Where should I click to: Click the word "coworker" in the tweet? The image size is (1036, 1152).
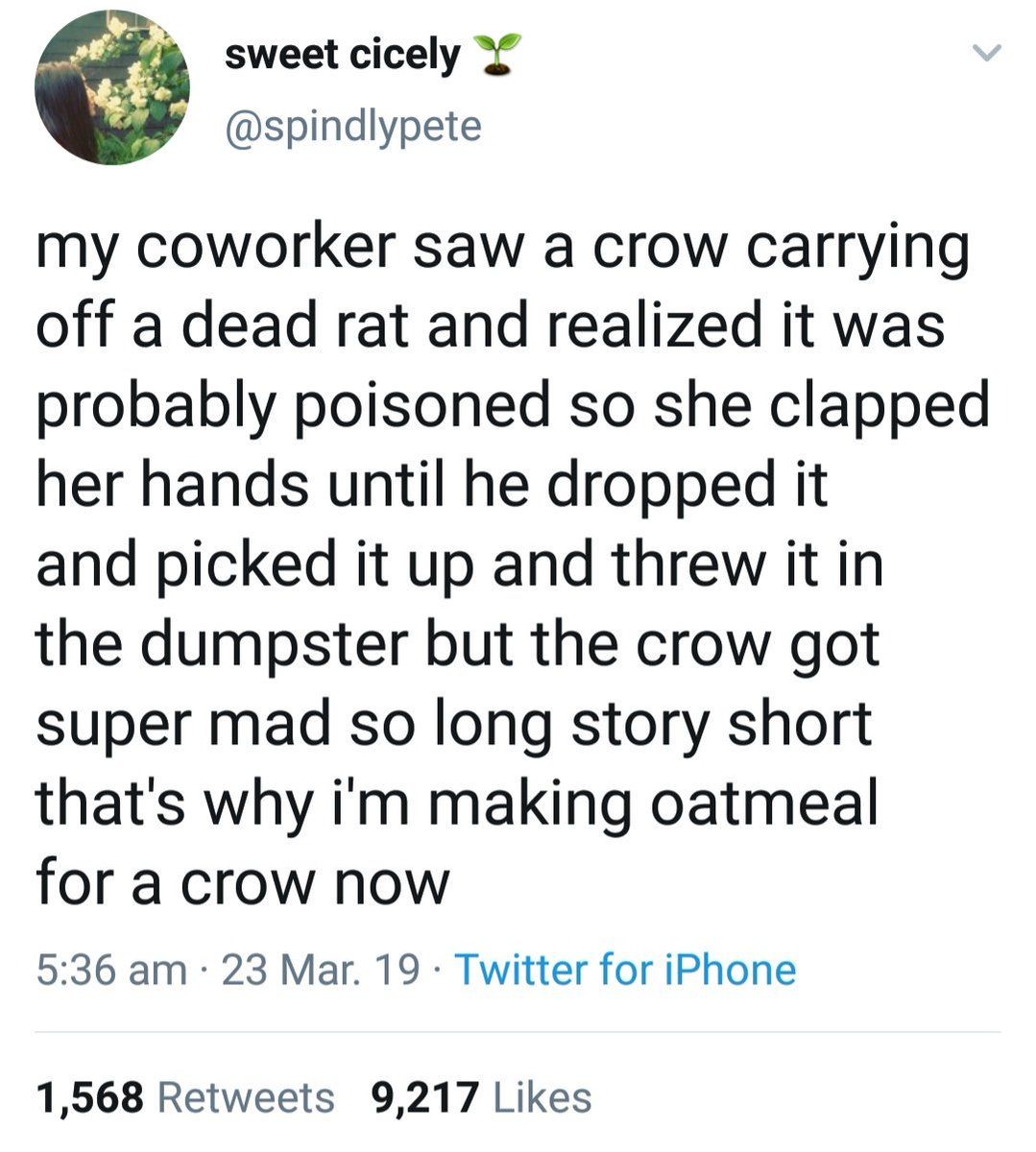[x=261, y=247]
